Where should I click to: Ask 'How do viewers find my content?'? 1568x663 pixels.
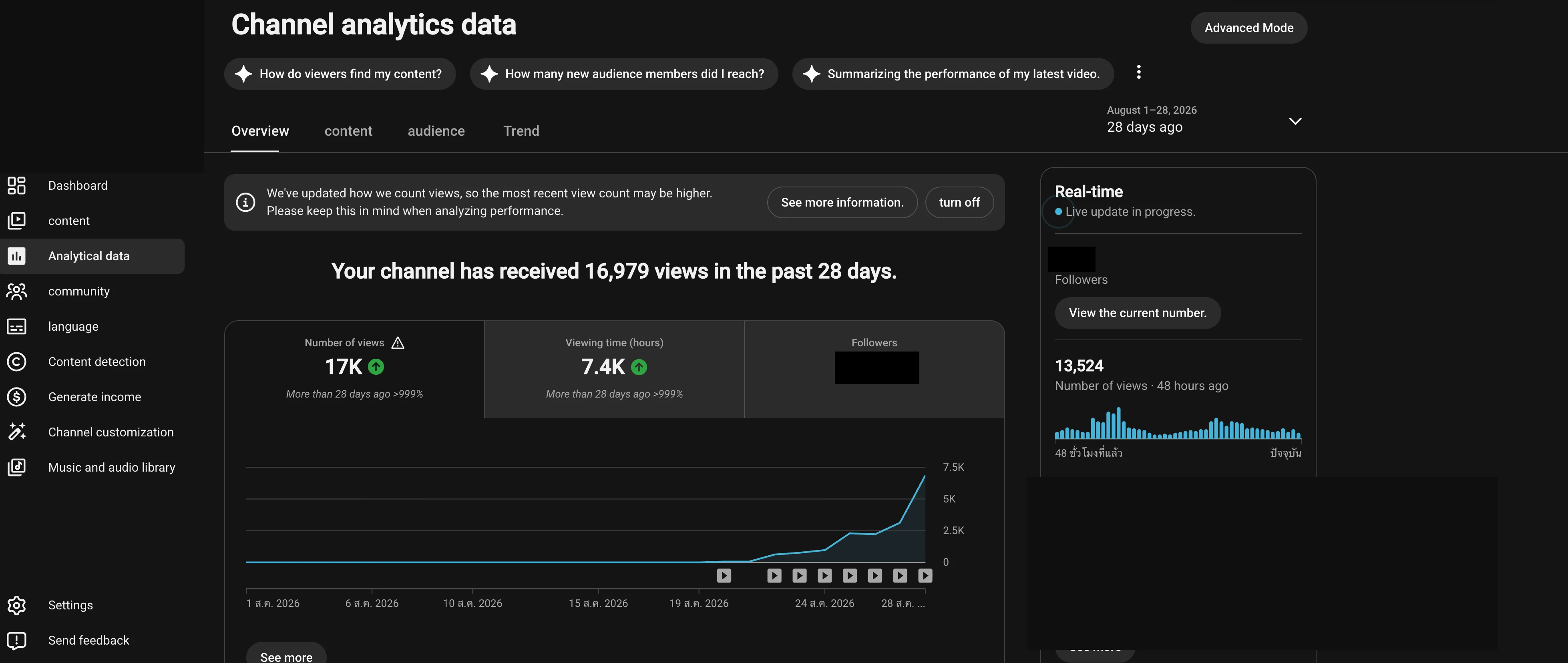340,74
